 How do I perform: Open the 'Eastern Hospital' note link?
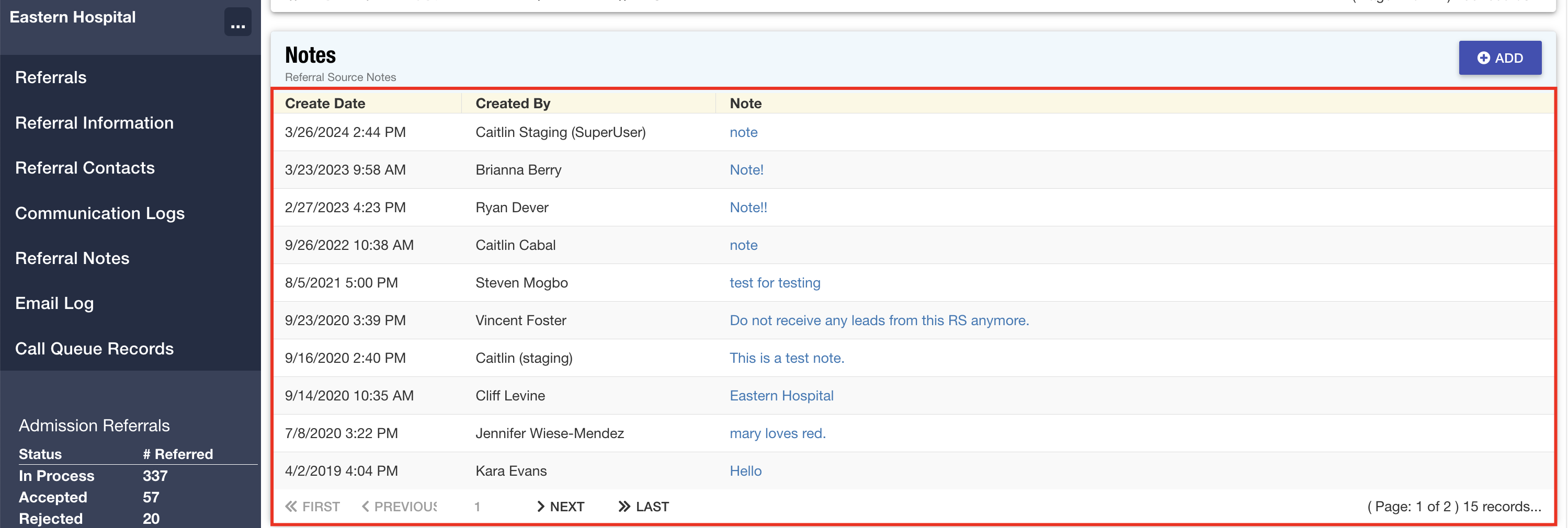coord(781,395)
